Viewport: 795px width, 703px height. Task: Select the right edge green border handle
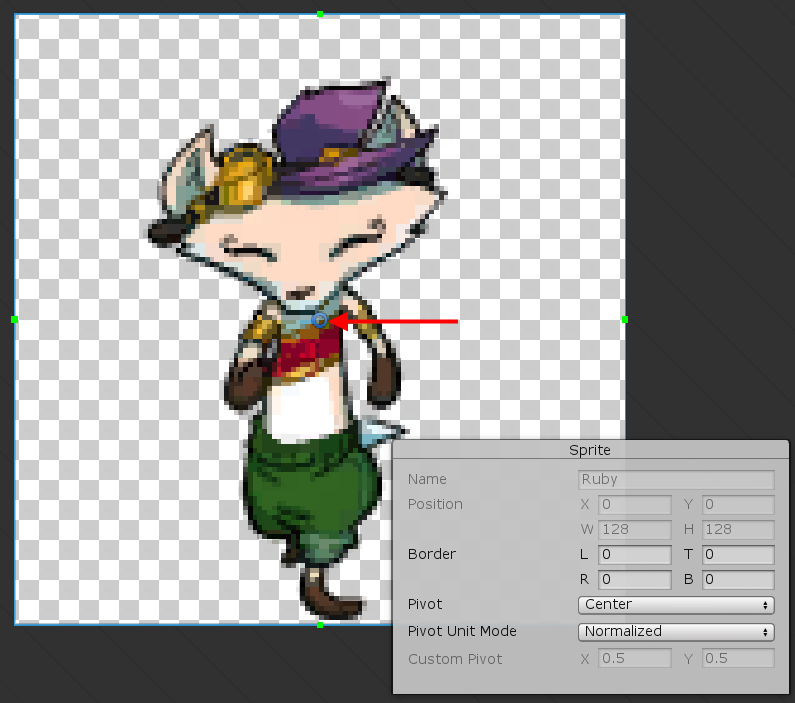point(625,320)
